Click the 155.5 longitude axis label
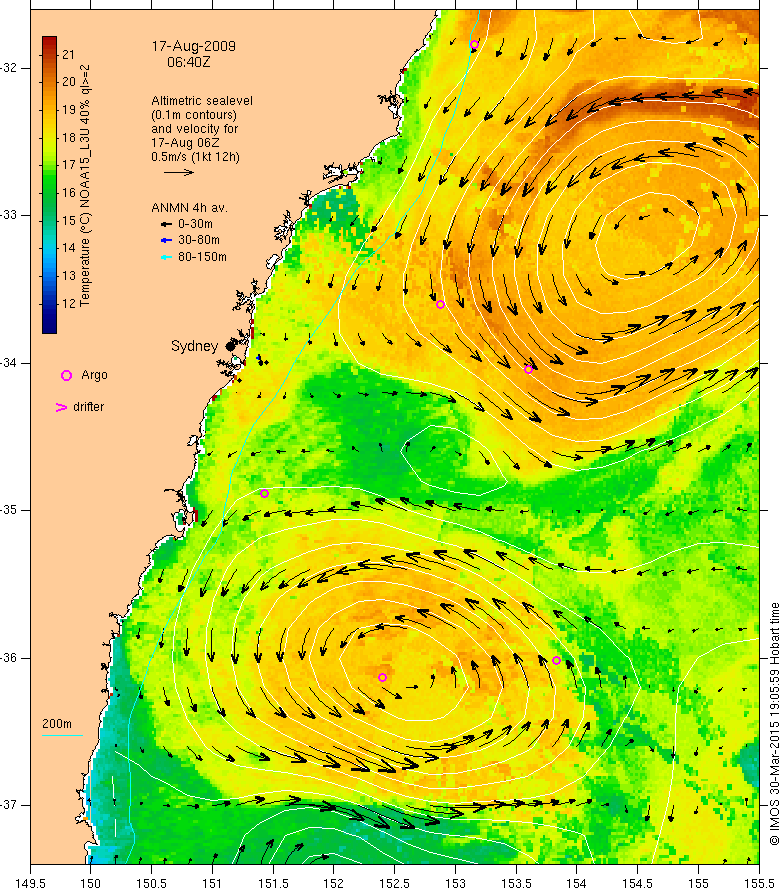 [x=759, y=883]
